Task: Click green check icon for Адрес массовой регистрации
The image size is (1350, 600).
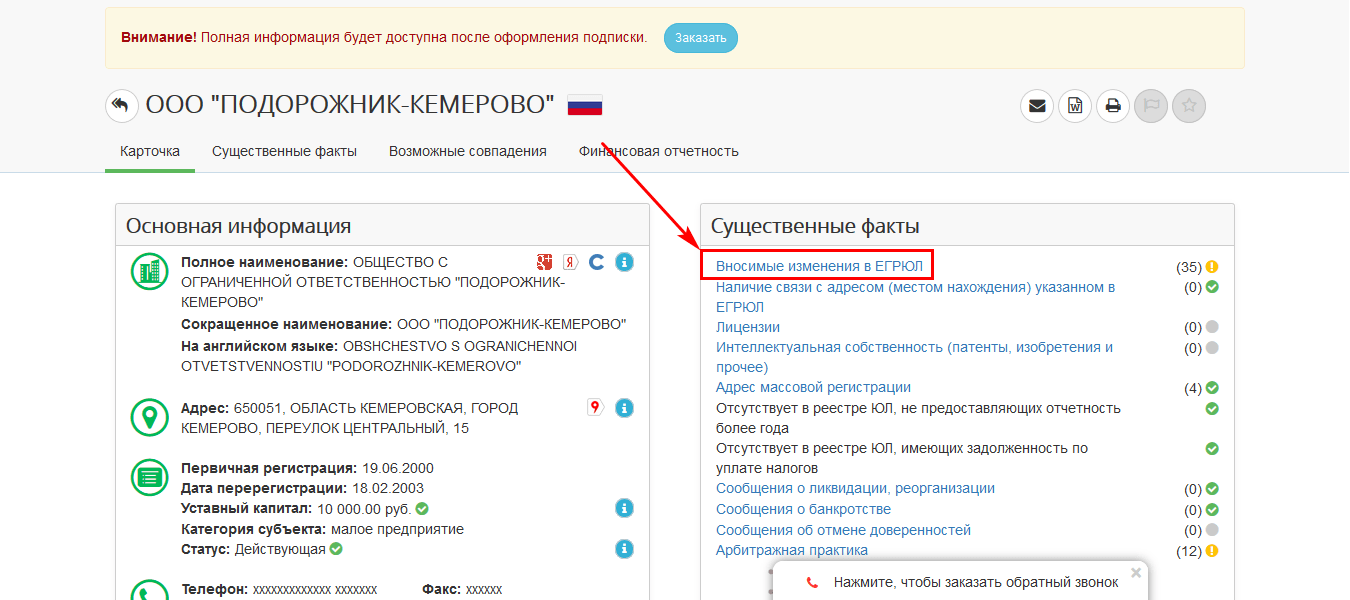Action: 1212,388
